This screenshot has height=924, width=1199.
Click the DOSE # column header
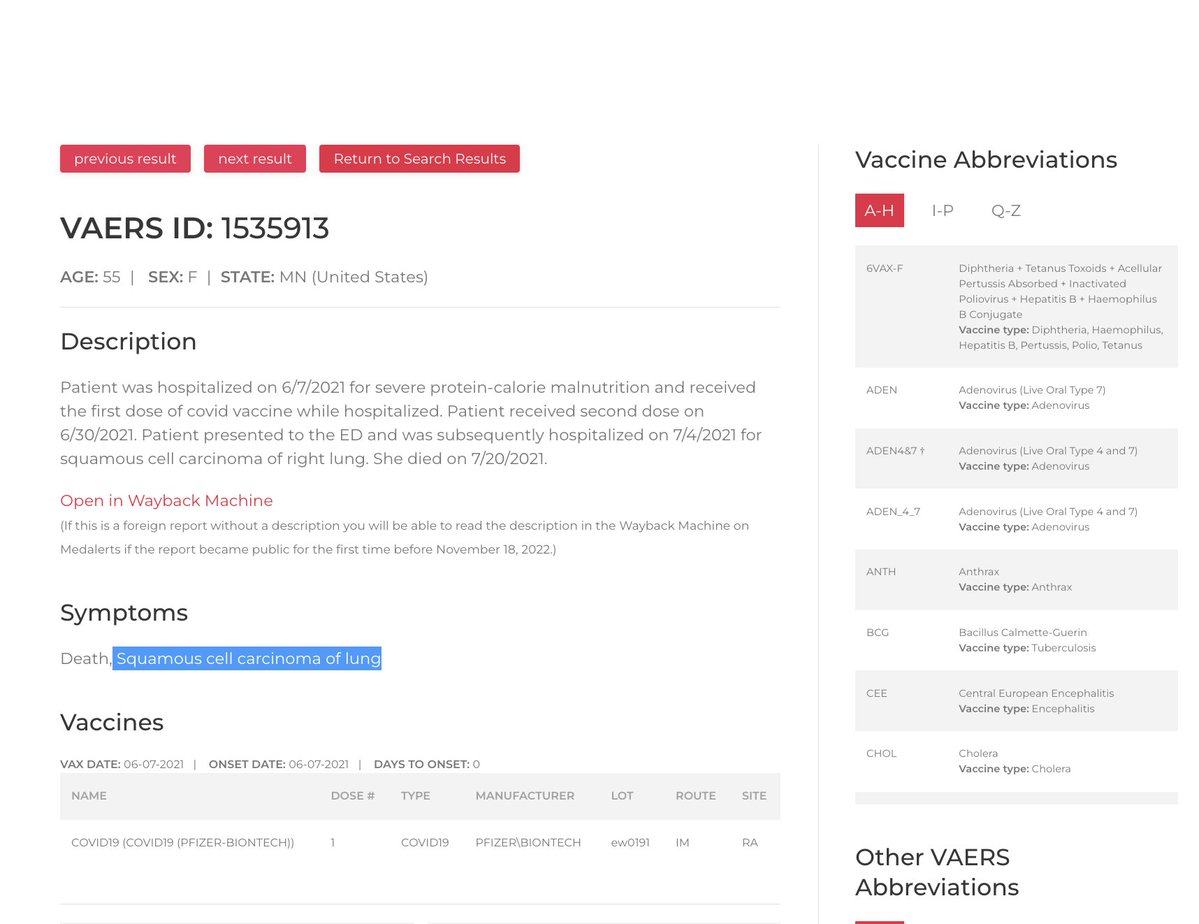point(352,796)
